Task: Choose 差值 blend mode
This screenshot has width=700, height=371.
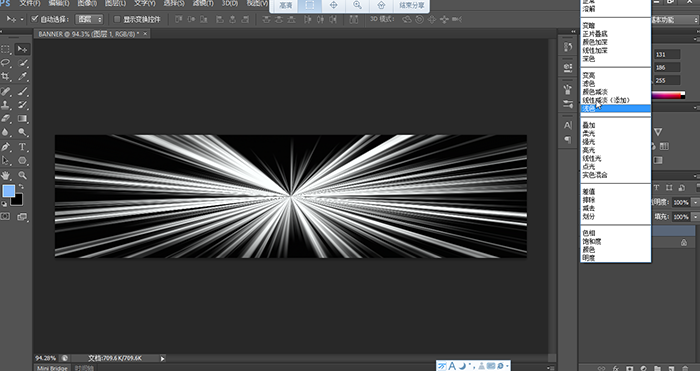Action: [x=615, y=192]
